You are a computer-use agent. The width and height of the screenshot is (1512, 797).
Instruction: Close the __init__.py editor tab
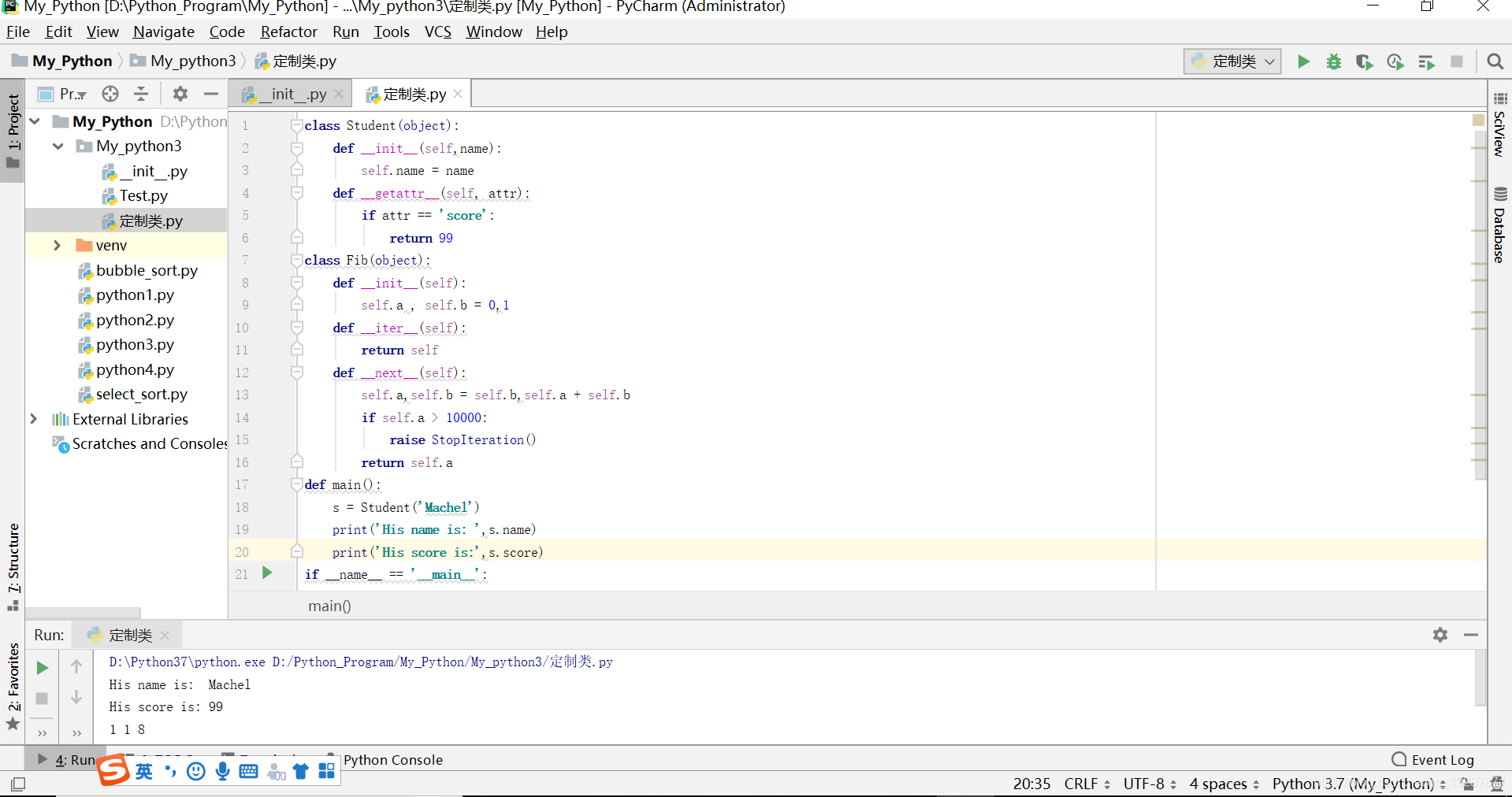point(340,94)
